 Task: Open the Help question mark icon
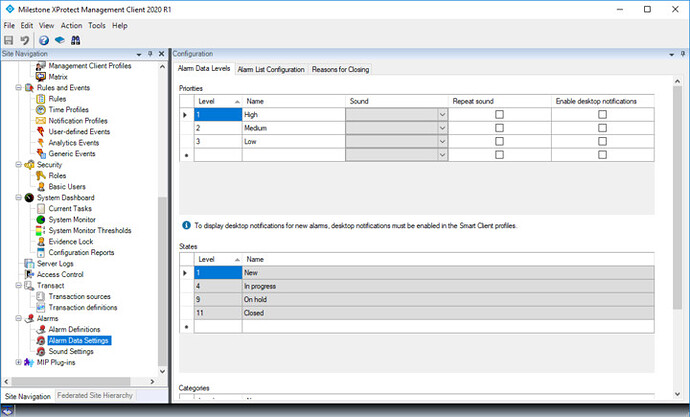pyautogui.click(x=44, y=40)
